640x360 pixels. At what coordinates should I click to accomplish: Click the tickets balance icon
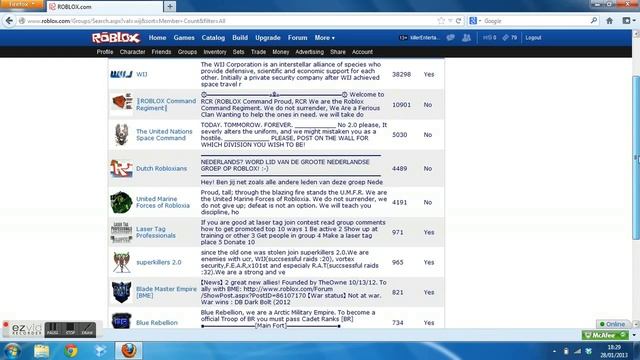pyautogui.click(x=505, y=38)
